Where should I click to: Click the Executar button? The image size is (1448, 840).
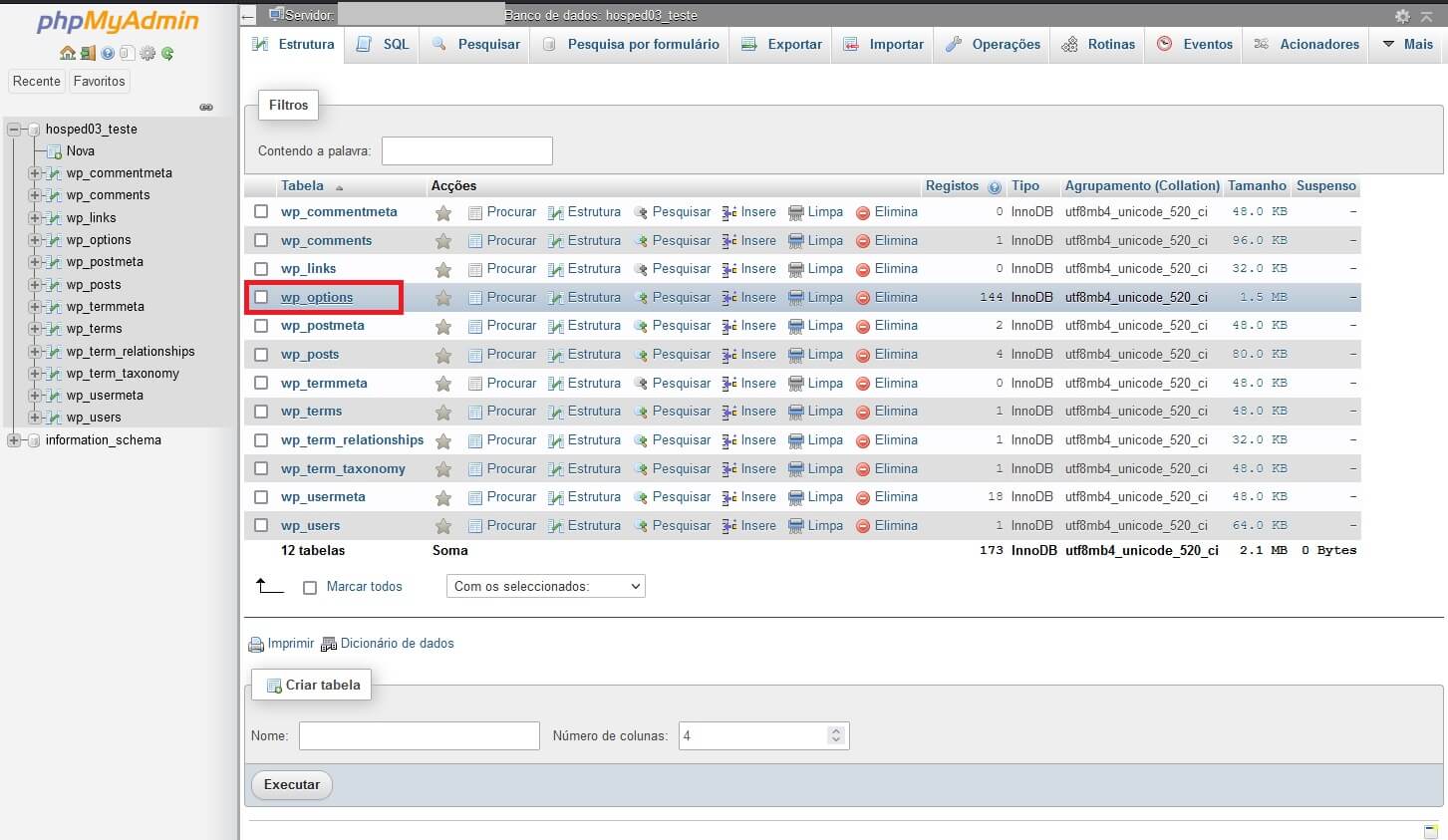pos(291,785)
